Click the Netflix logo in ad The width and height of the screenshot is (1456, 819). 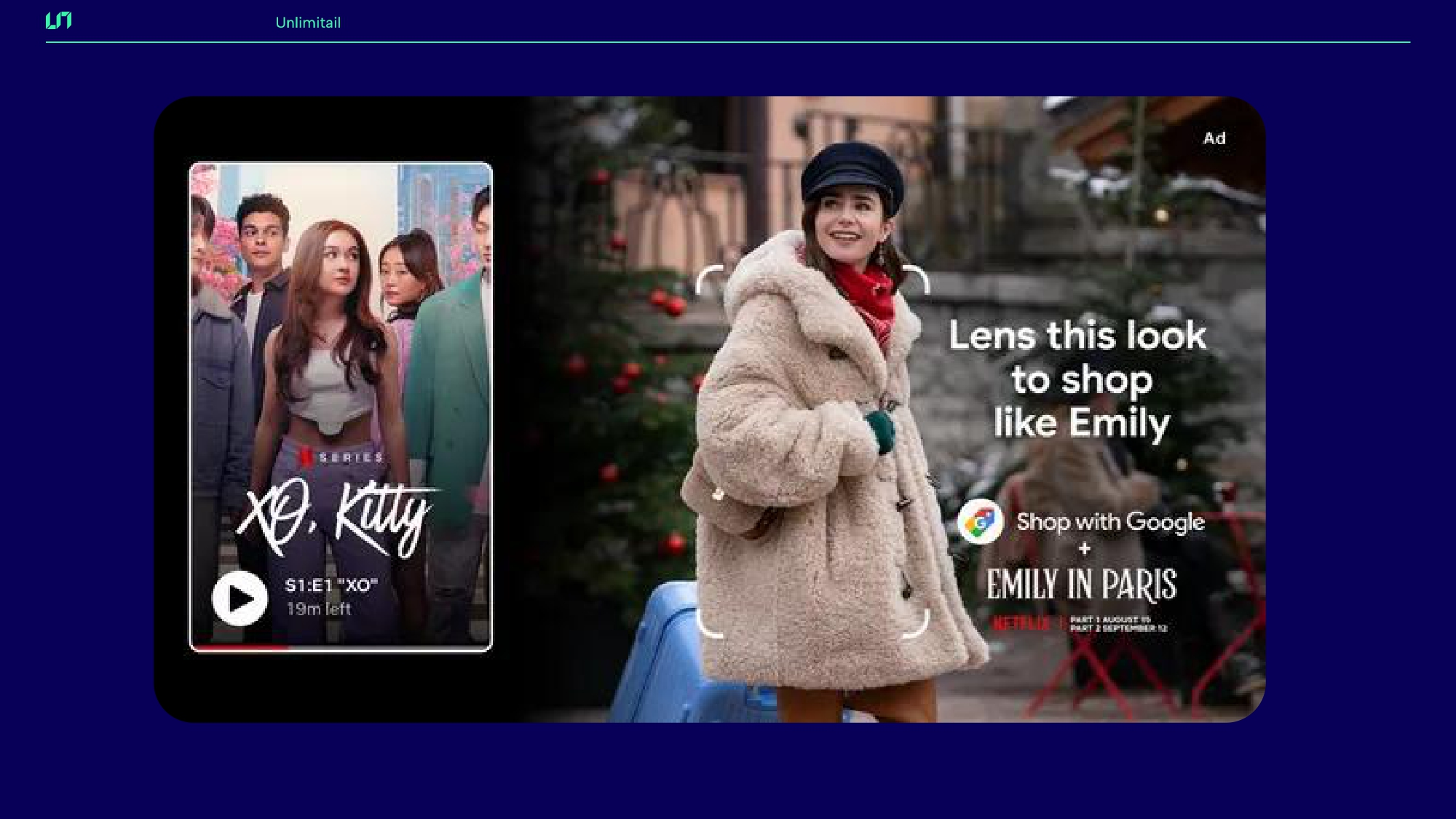(1022, 623)
